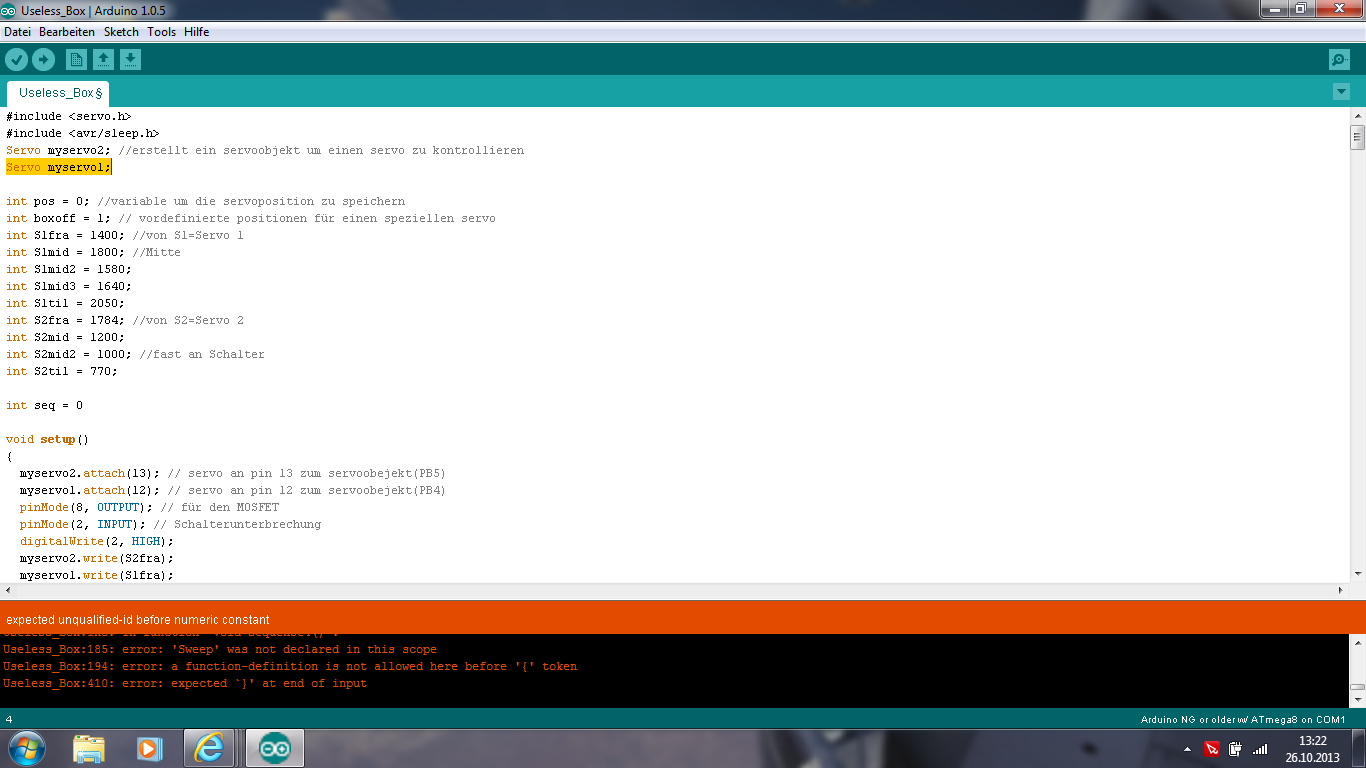Open the Windows Start button

click(26, 748)
